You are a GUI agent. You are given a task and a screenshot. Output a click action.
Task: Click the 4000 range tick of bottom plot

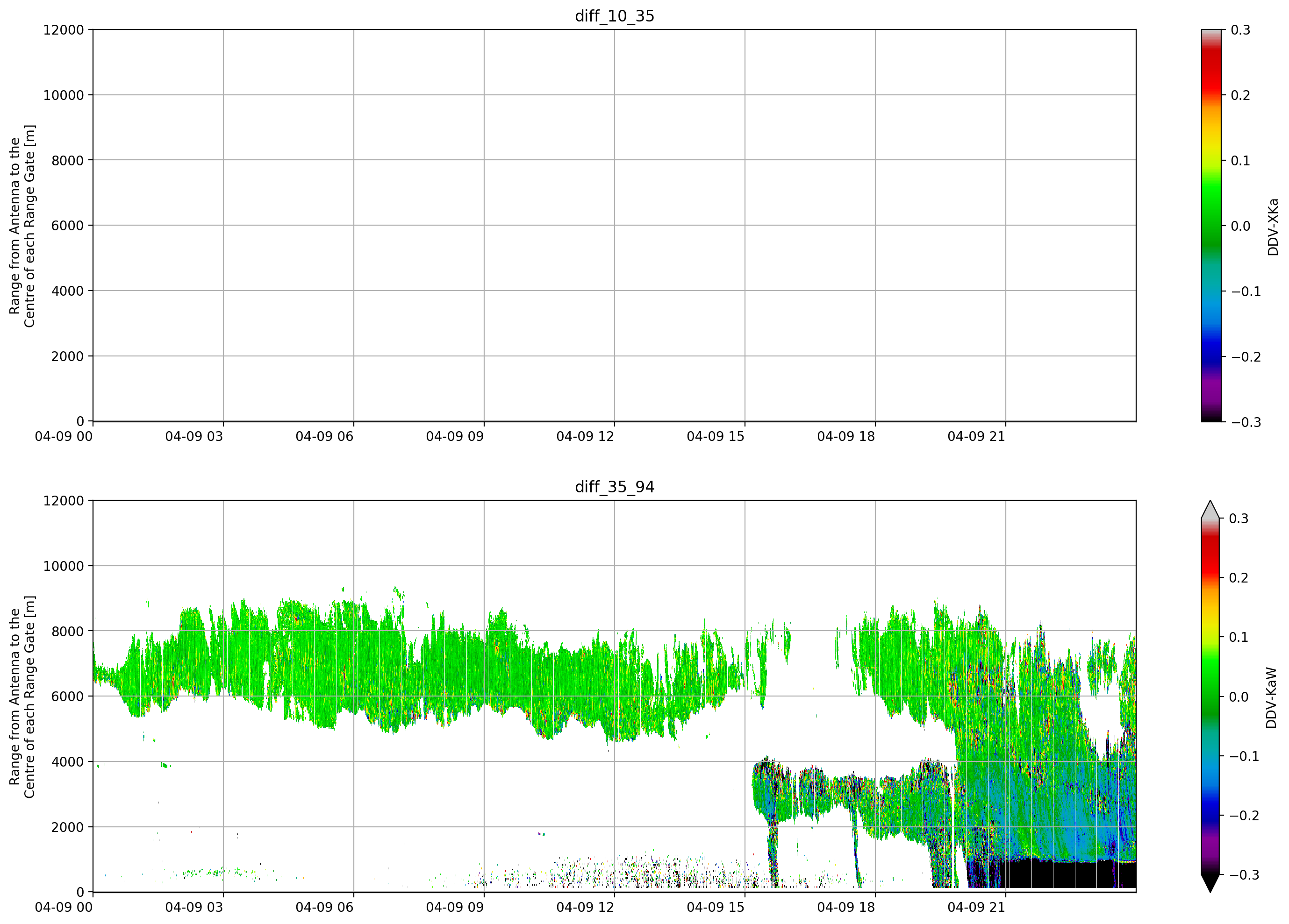click(68, 761)
